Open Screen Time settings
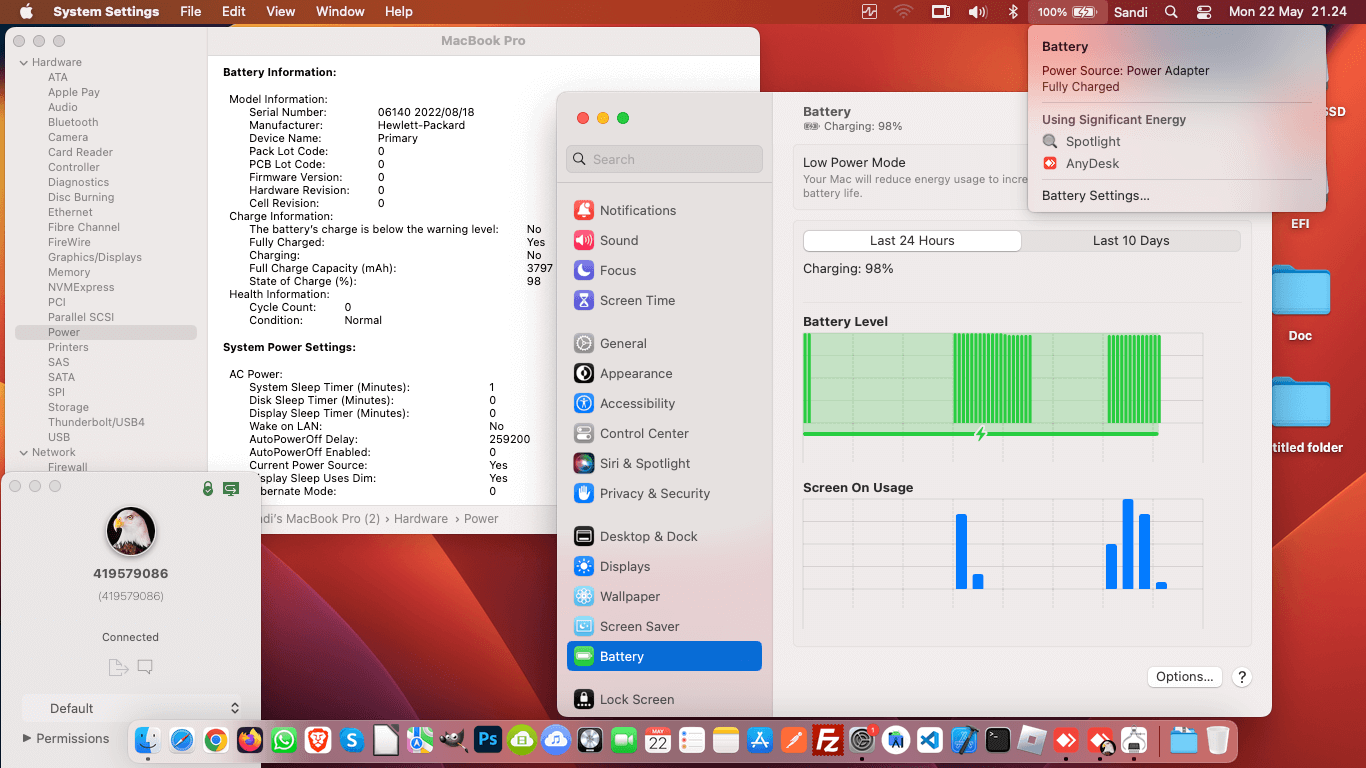 click(x=636, y=300)
